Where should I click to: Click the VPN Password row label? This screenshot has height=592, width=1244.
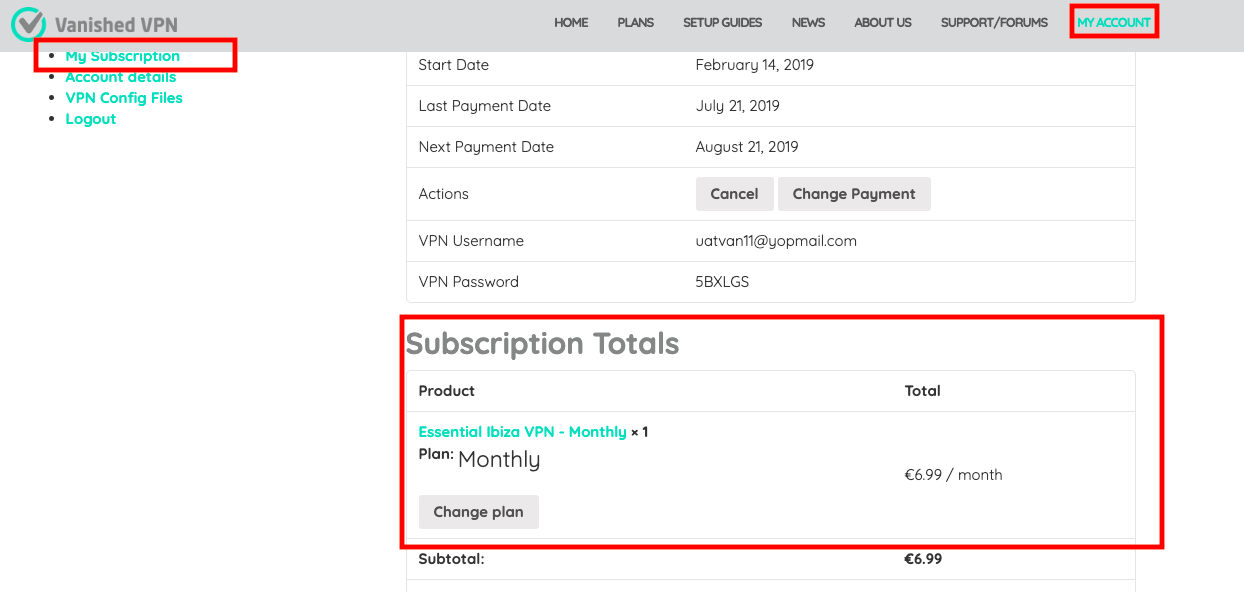click(469, 282)
